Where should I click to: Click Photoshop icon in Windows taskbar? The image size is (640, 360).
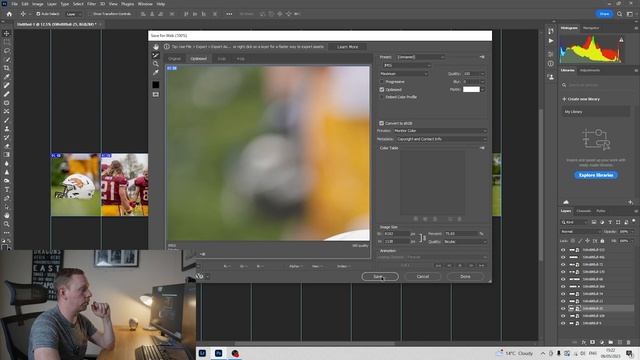pyautogui.click(x=218, y=353)
